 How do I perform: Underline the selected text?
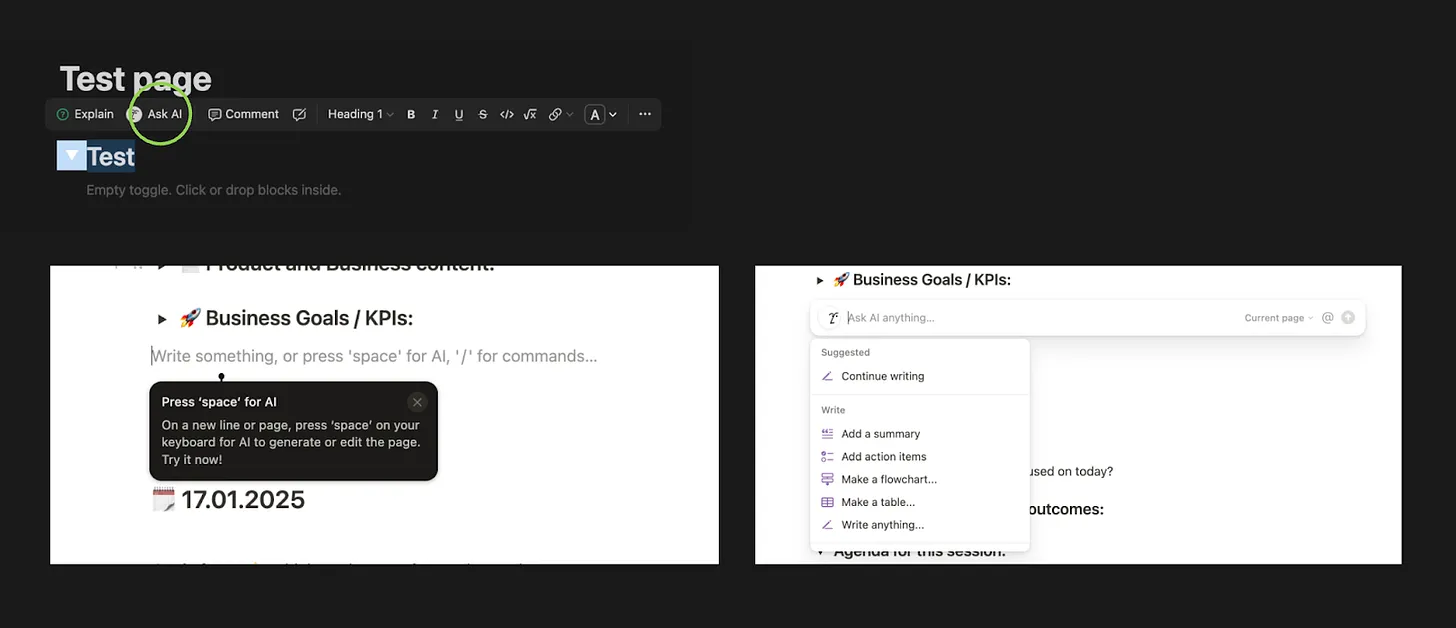[x=459, y=115]
